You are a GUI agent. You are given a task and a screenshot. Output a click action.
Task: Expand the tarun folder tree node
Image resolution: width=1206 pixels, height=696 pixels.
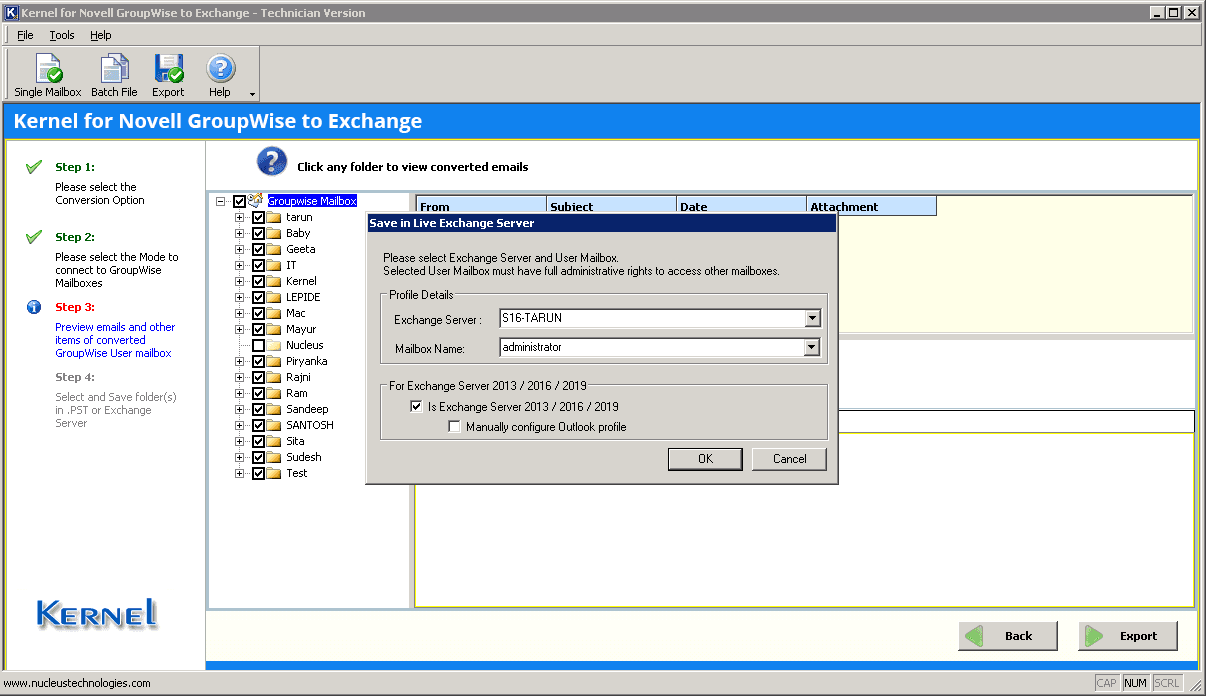(x=239, y=217)
